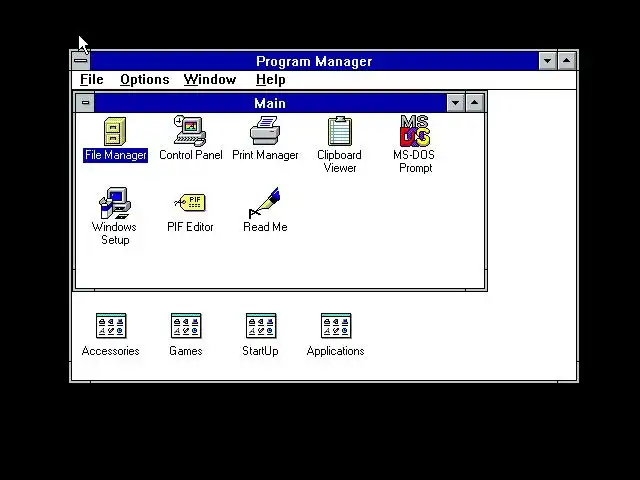Viewport: 640px width, 480px height.
Task: Select the Windows Setup icon
Action: [115, 203]
